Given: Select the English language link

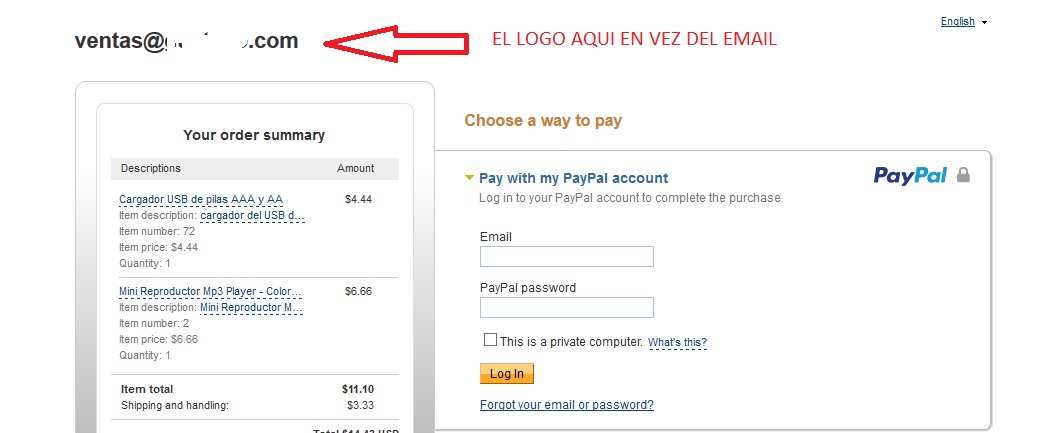Looking at the screenshot, I should pos(958,21).
